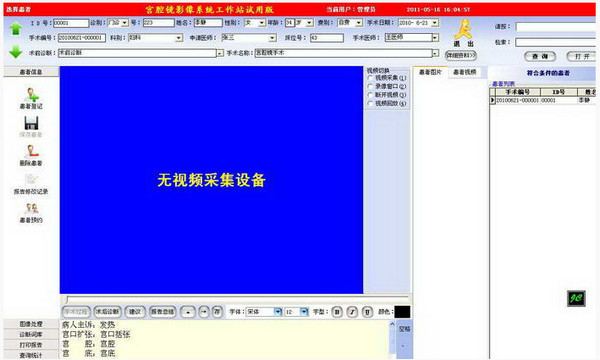Viewport: 600px width, 360px height.
Task: Click the 病人主诉 line in report text
Action: [88, 325]
